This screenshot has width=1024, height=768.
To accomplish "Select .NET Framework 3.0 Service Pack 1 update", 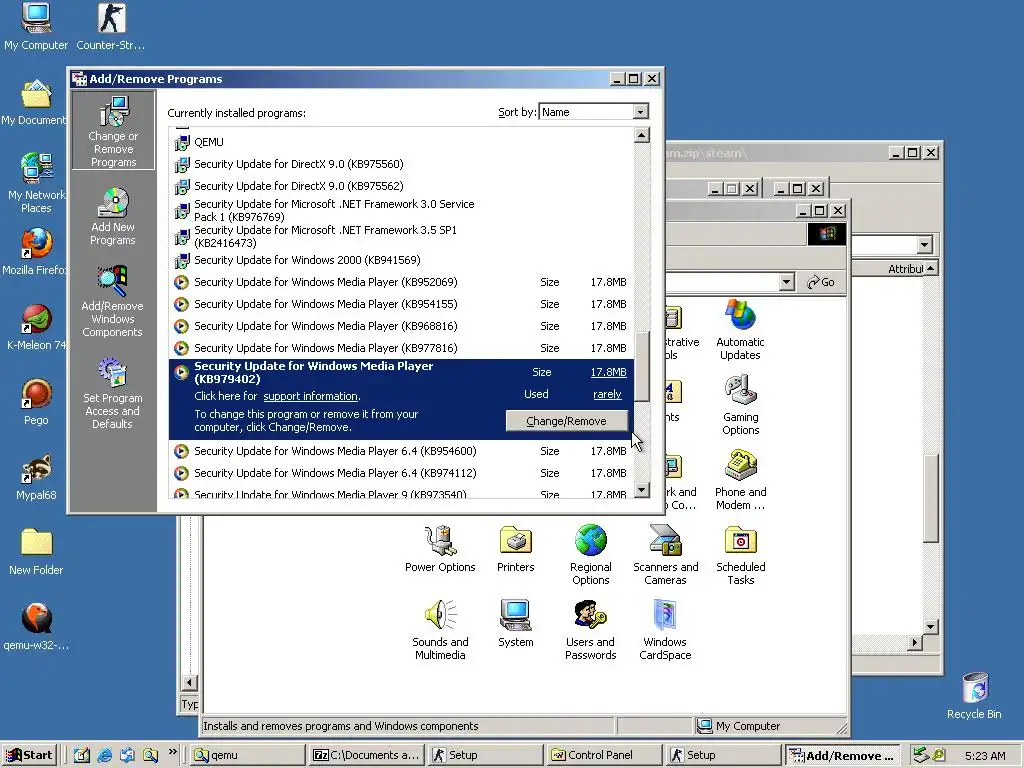I will (x=401, y=210).
